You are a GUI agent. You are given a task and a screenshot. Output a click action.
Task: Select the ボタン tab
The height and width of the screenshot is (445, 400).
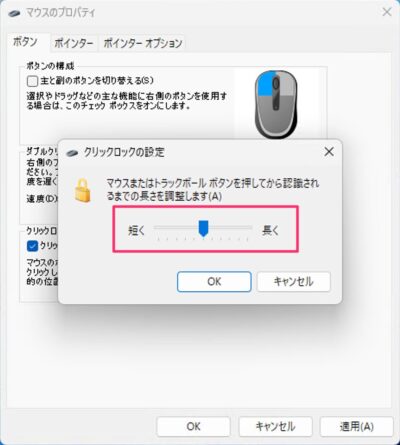click(x=25, y=42)
